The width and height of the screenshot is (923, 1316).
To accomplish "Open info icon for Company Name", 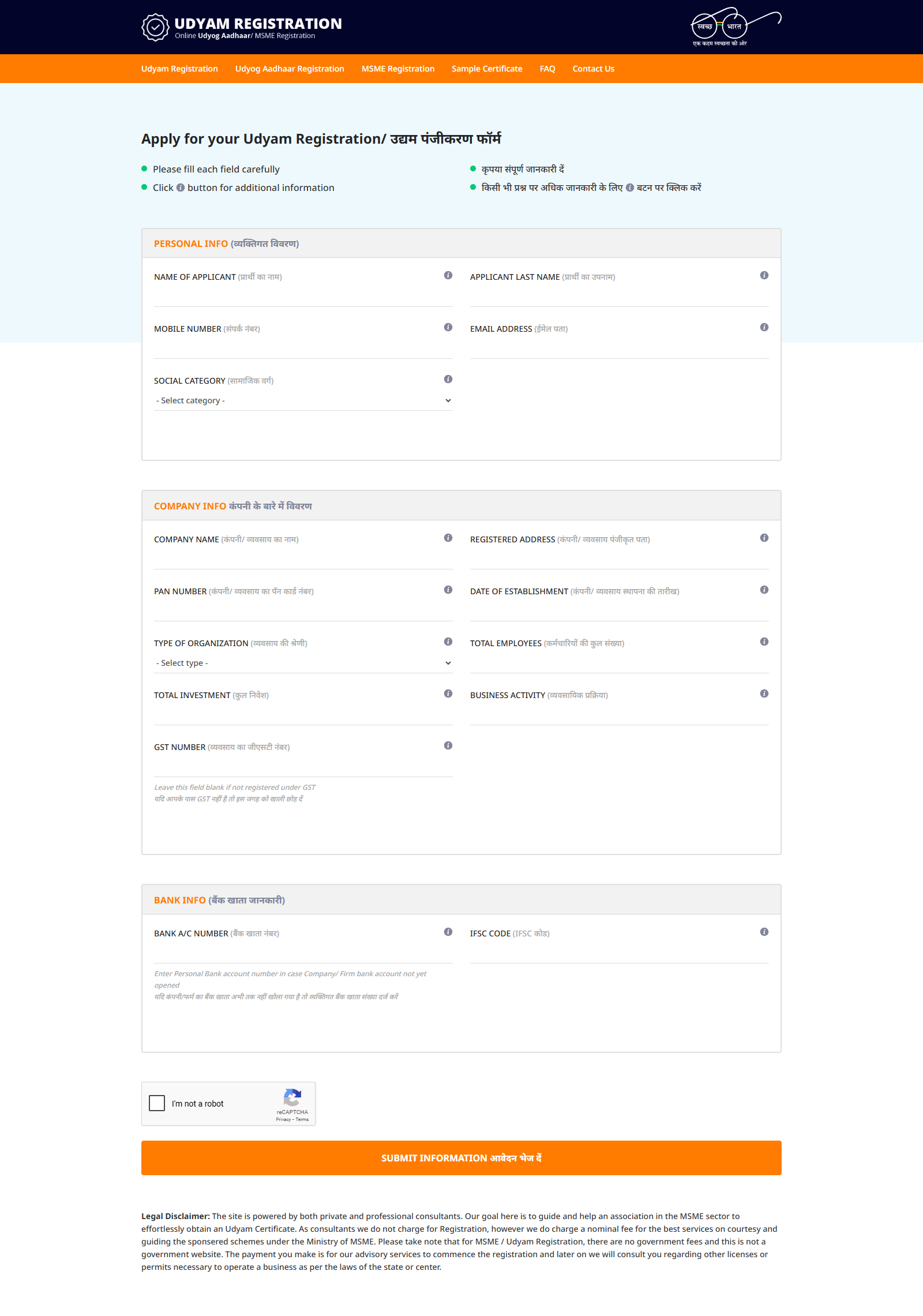I will (448, 538).
